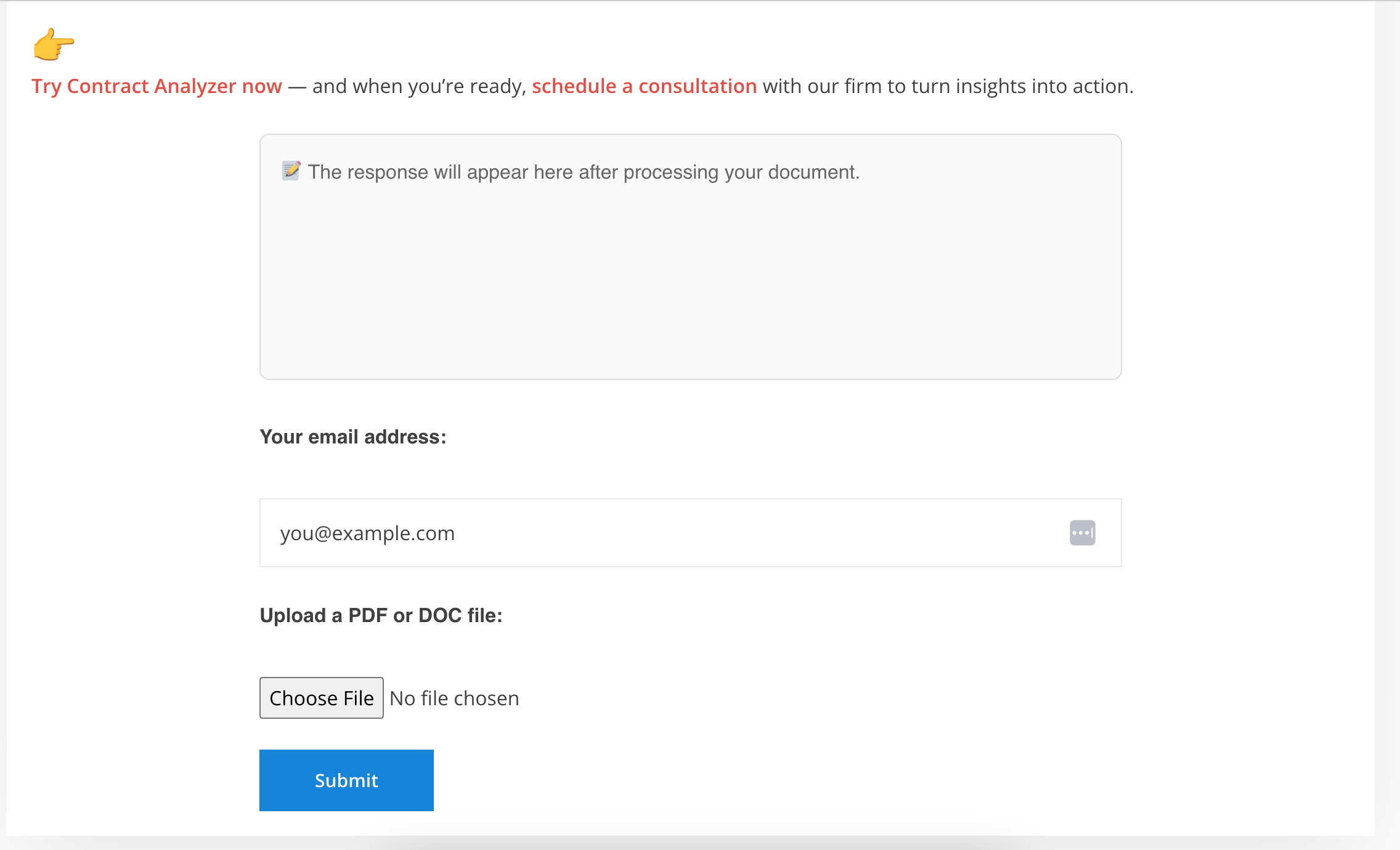Click the finger emoji above the red heading
1400x850 pixels.
pos(52,46)
